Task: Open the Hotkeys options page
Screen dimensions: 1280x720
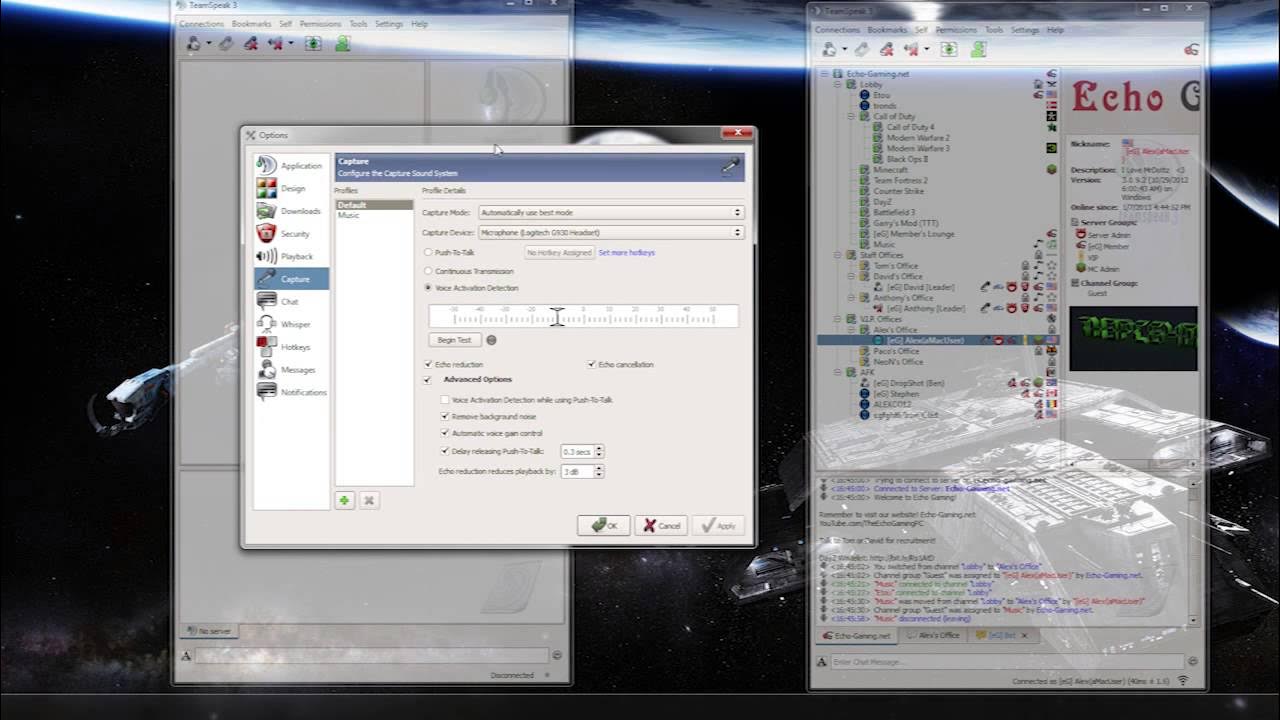Action: coord(291,347)
